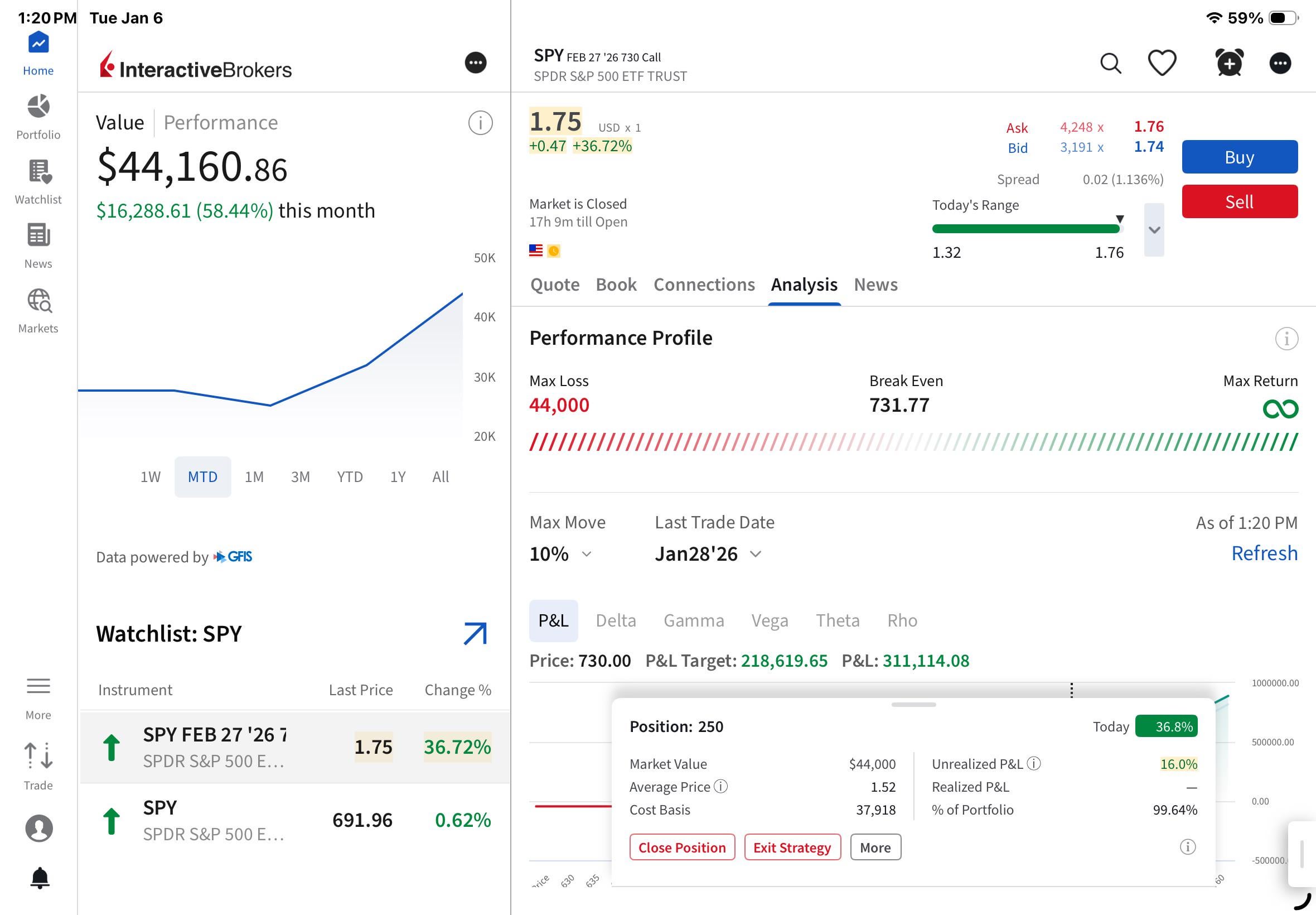Open the Markets globe icon
The image size is (1316, 915).
coord(38,301)
